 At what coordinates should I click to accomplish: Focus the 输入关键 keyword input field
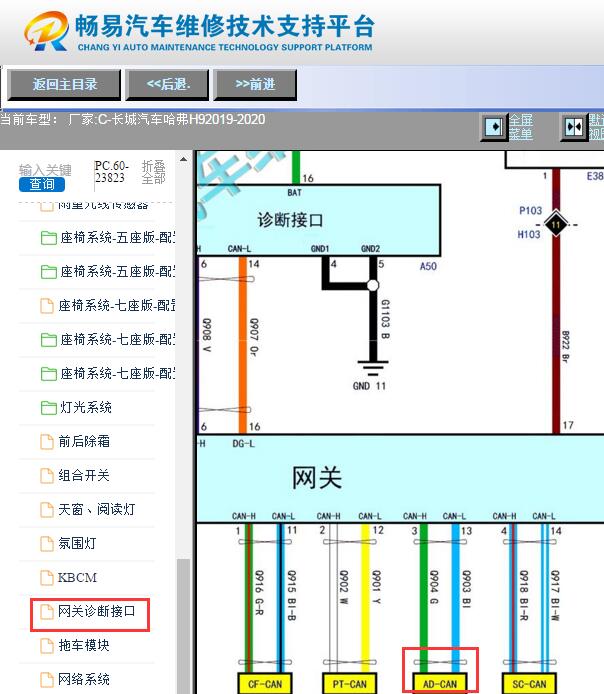[45, 170]
